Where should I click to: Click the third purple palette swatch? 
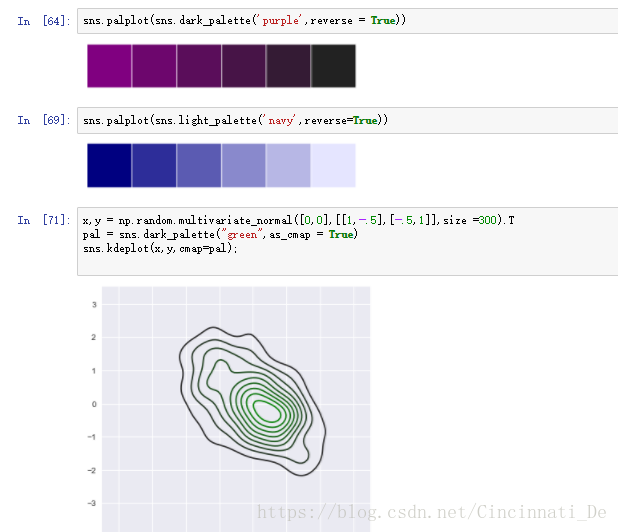pyautogui.click(x=199, y=66)
